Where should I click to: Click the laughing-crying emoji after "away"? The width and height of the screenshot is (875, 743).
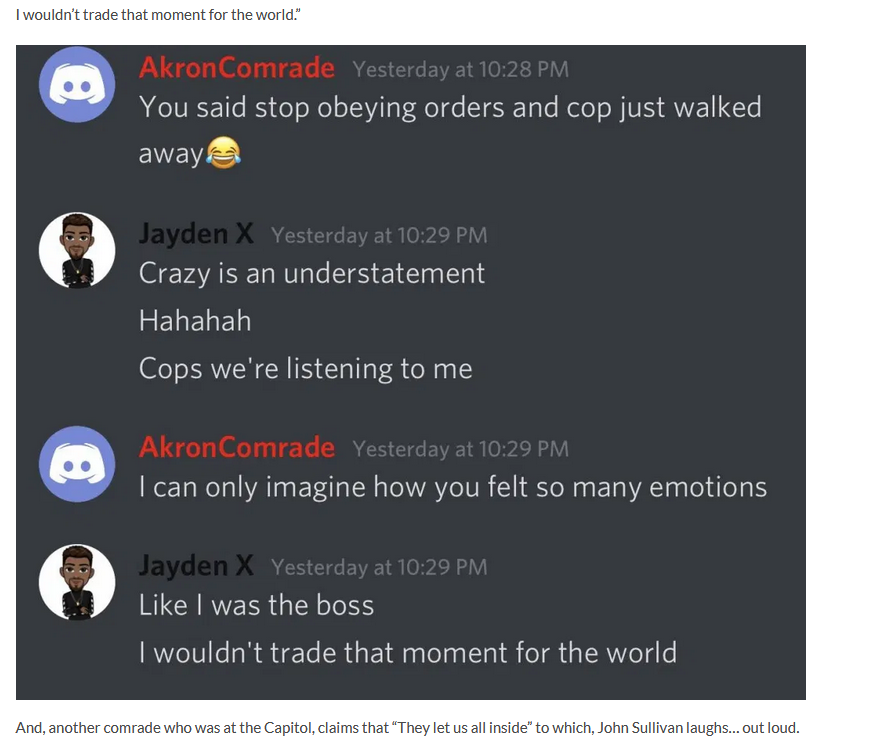224,152
